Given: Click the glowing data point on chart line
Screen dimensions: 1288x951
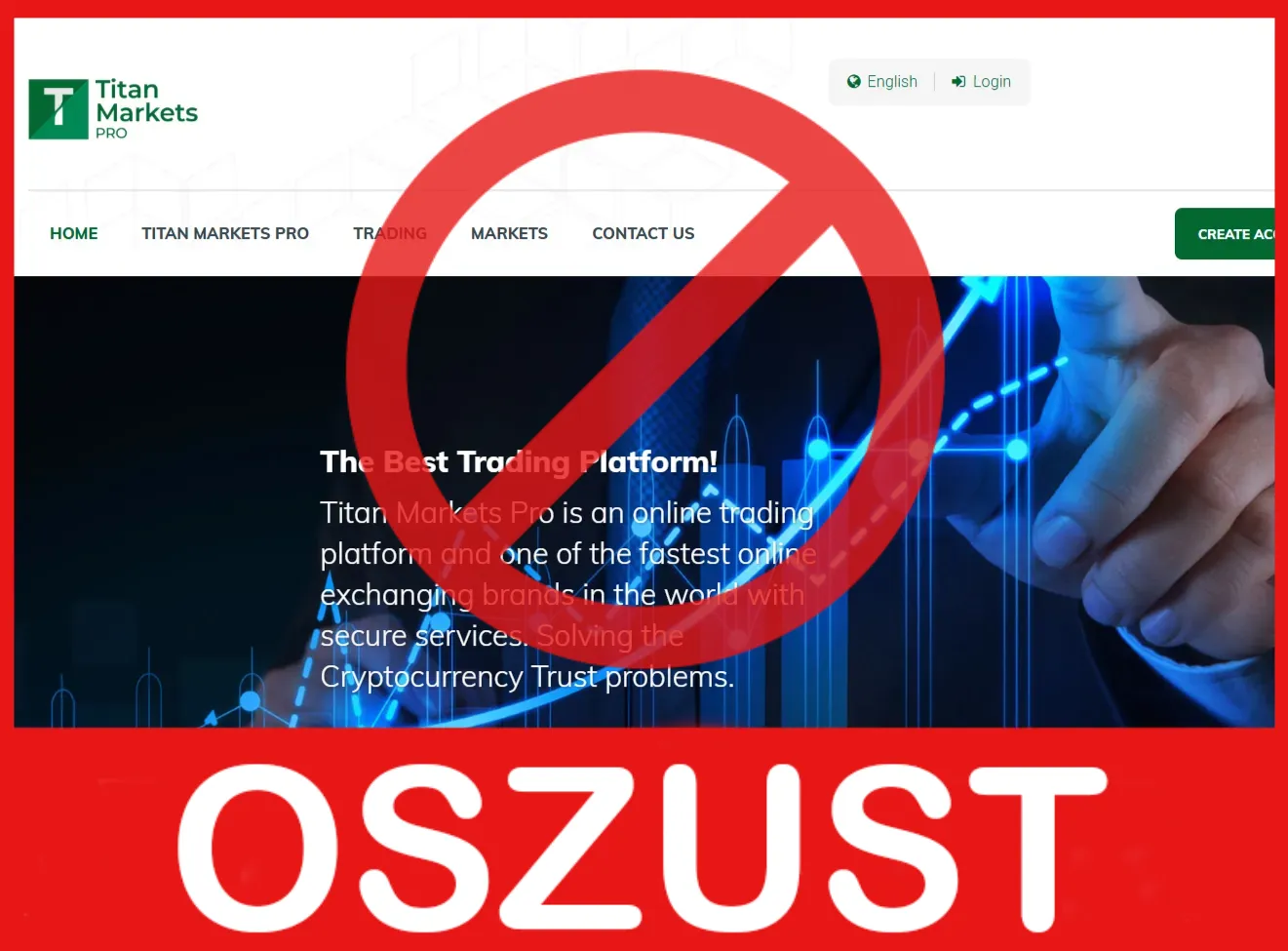Looking at the screenshot, I should click(x=1017, y=450).
